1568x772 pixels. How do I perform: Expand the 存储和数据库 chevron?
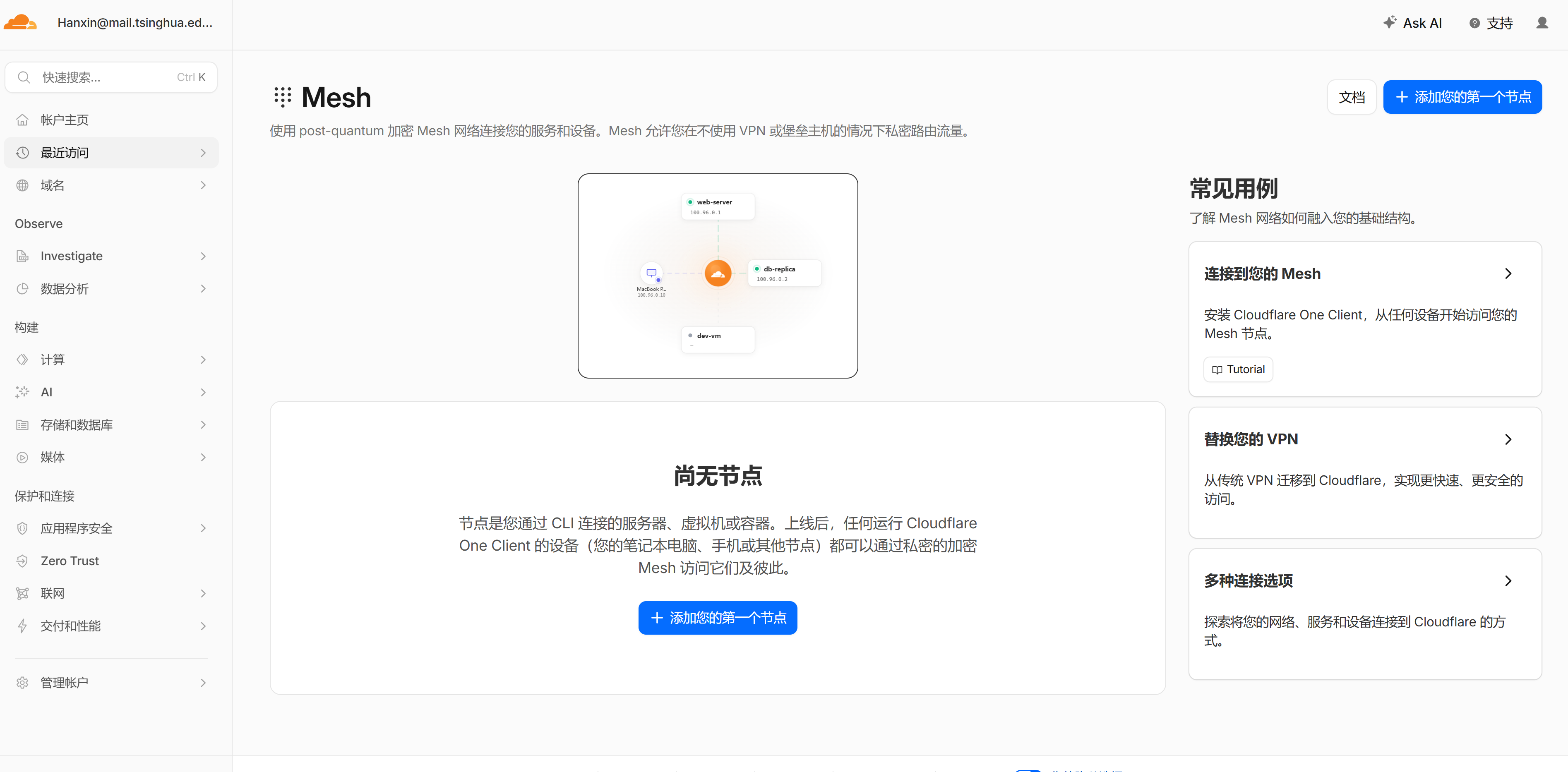(203, 425)
